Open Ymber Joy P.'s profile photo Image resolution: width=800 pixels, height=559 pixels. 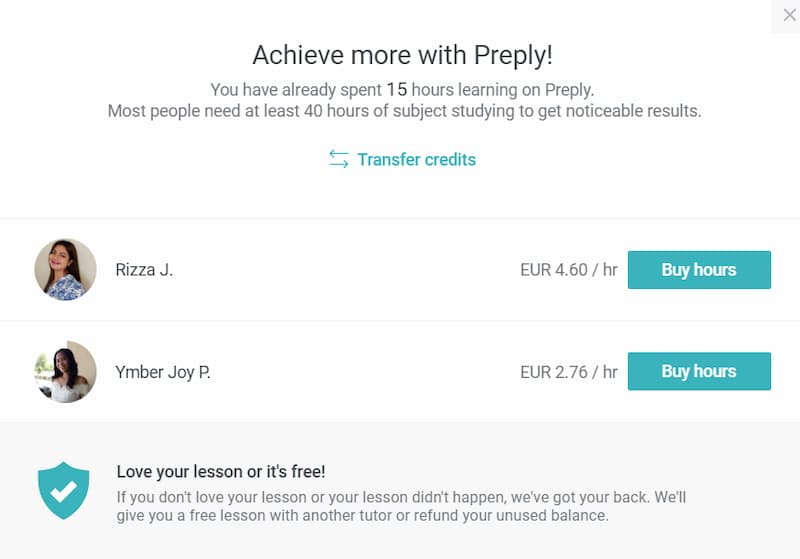coord(65,371)
